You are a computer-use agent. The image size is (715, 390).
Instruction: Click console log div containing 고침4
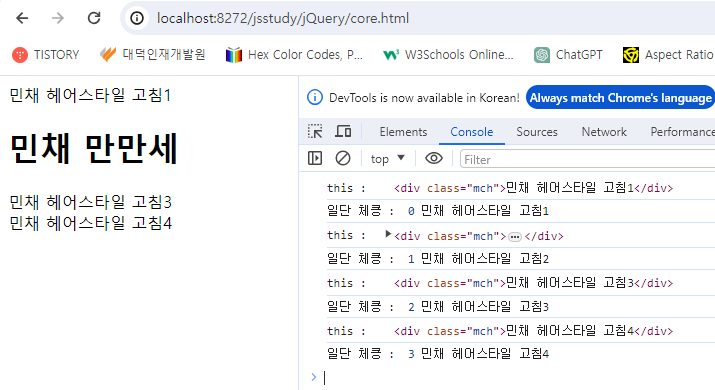coord(534,331)
